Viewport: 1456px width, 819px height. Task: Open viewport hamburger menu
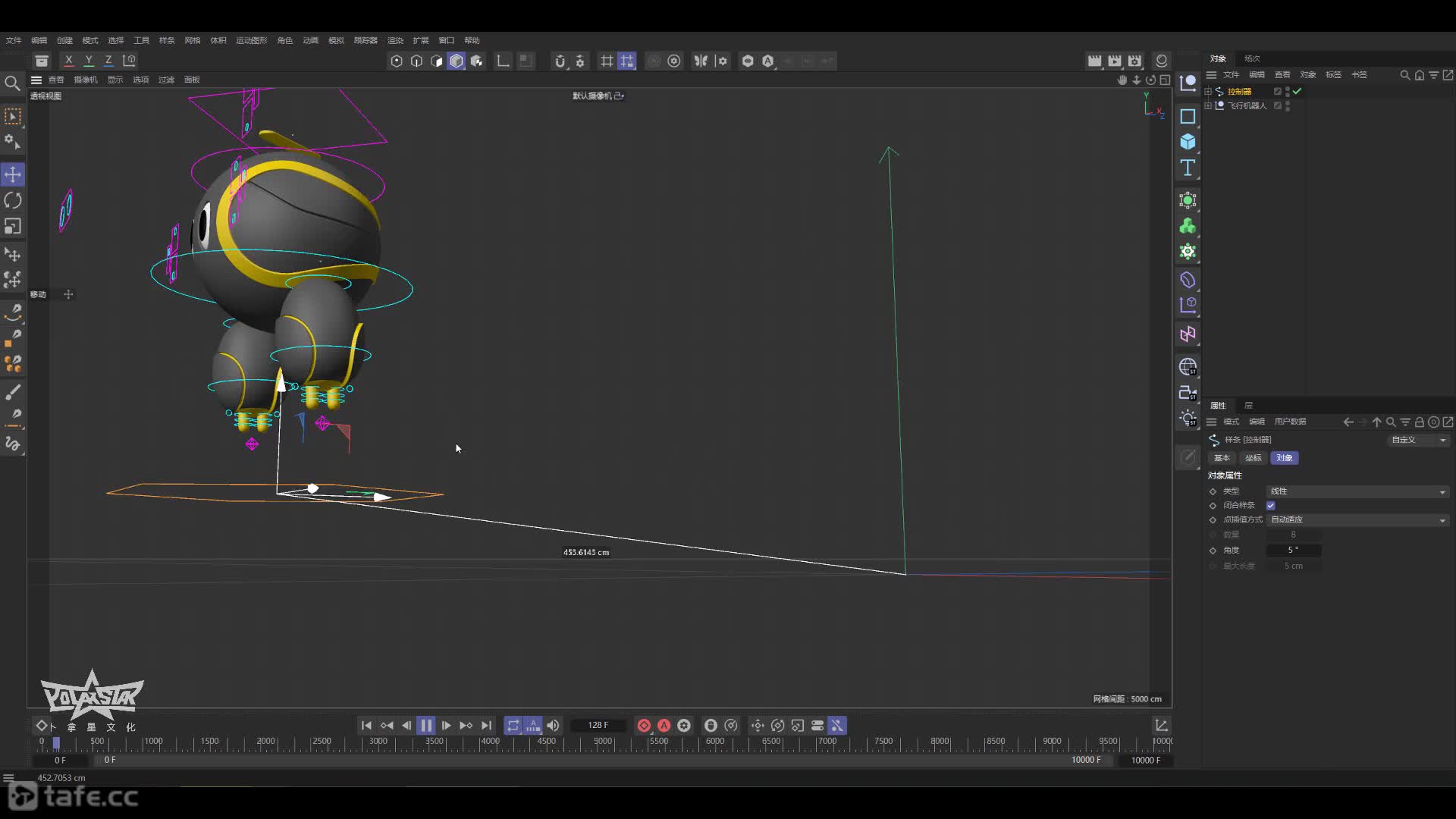[36, 80]
